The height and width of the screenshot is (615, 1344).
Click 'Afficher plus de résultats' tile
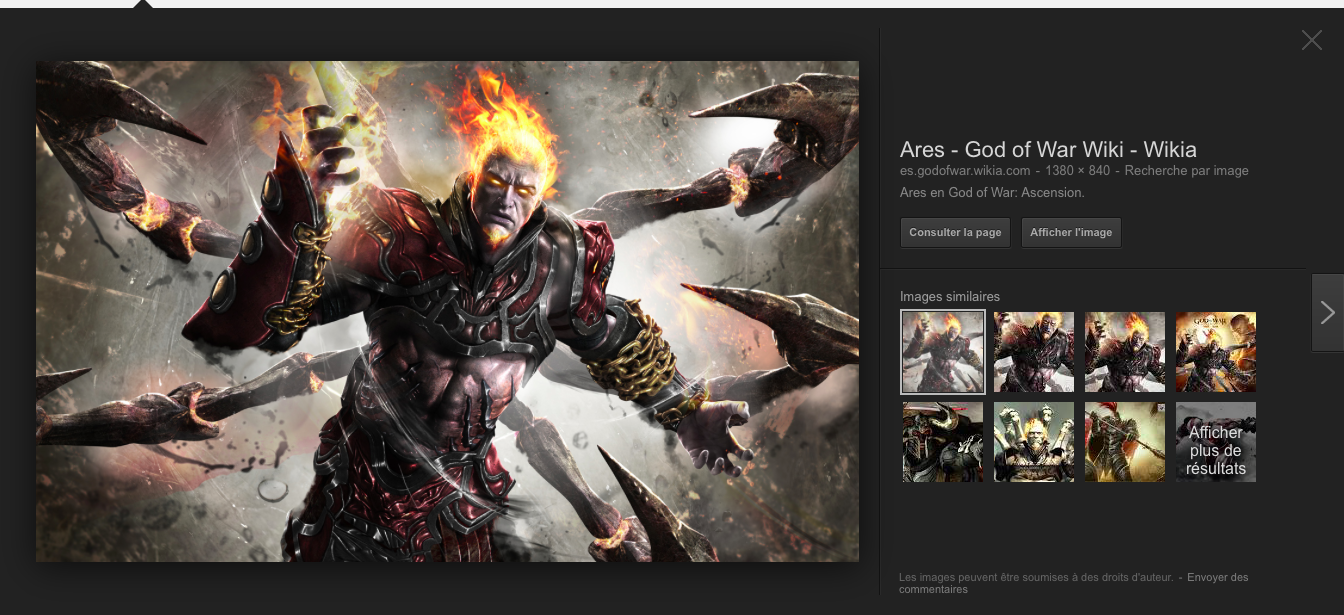[1216, 442]
